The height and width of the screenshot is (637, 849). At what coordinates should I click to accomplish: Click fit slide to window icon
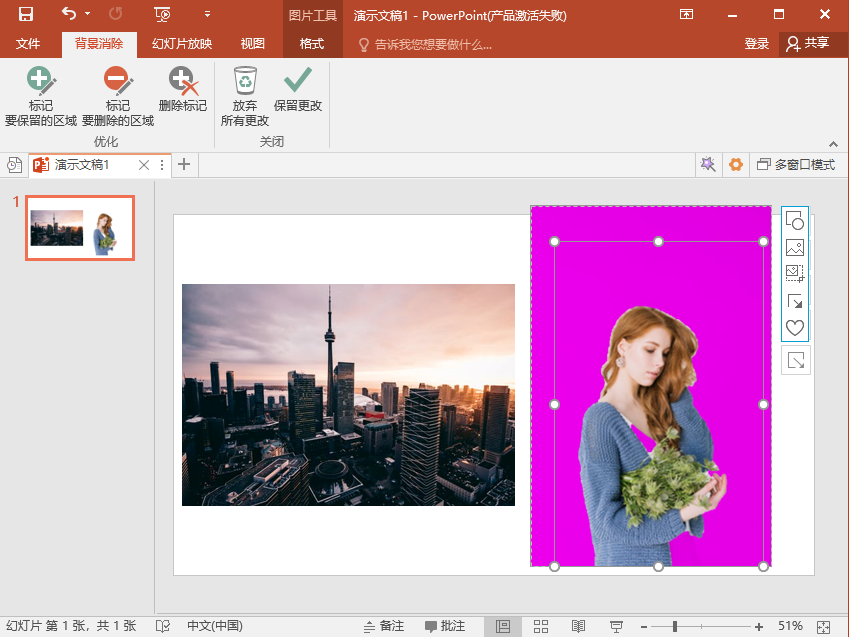click(x=824, y=627)
